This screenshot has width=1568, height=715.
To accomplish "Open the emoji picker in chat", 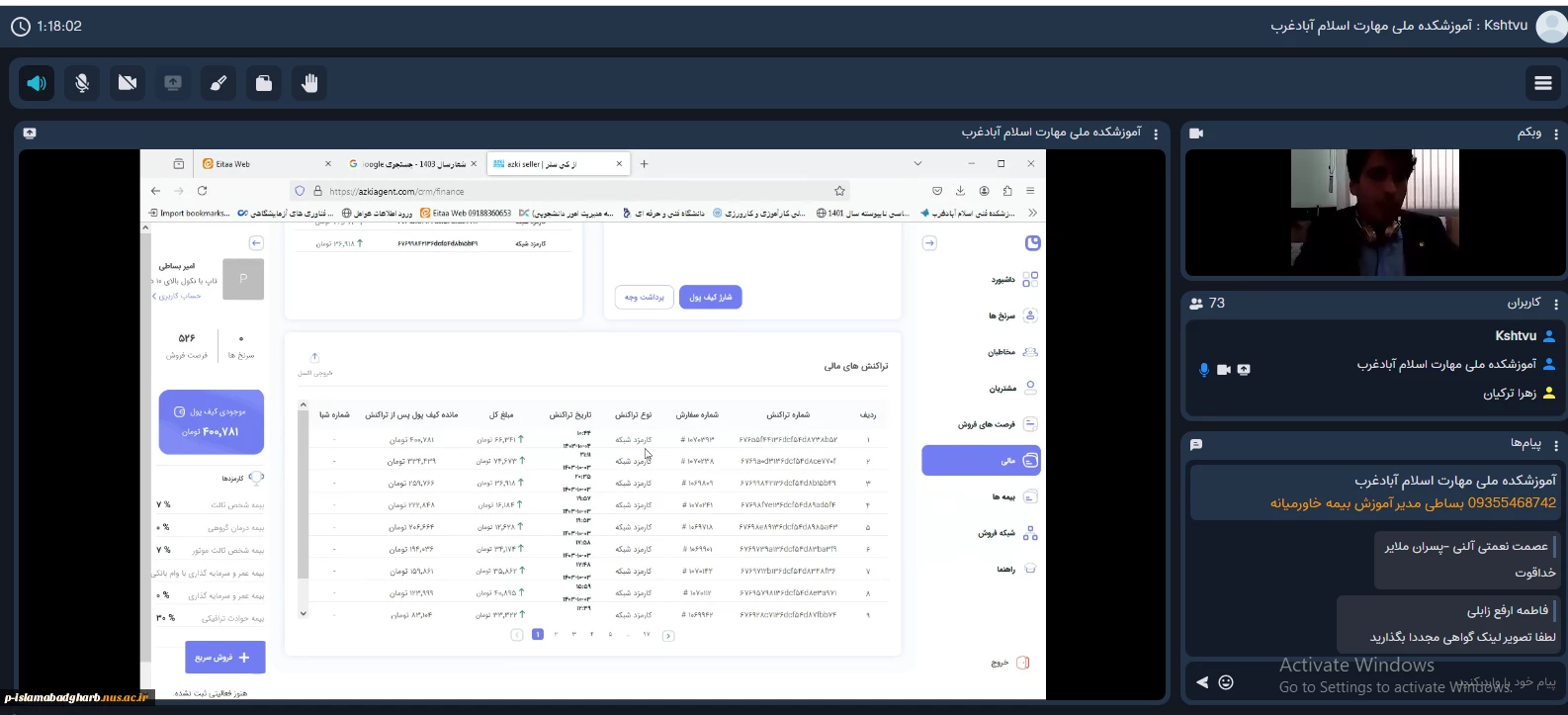I will 1226,682.
